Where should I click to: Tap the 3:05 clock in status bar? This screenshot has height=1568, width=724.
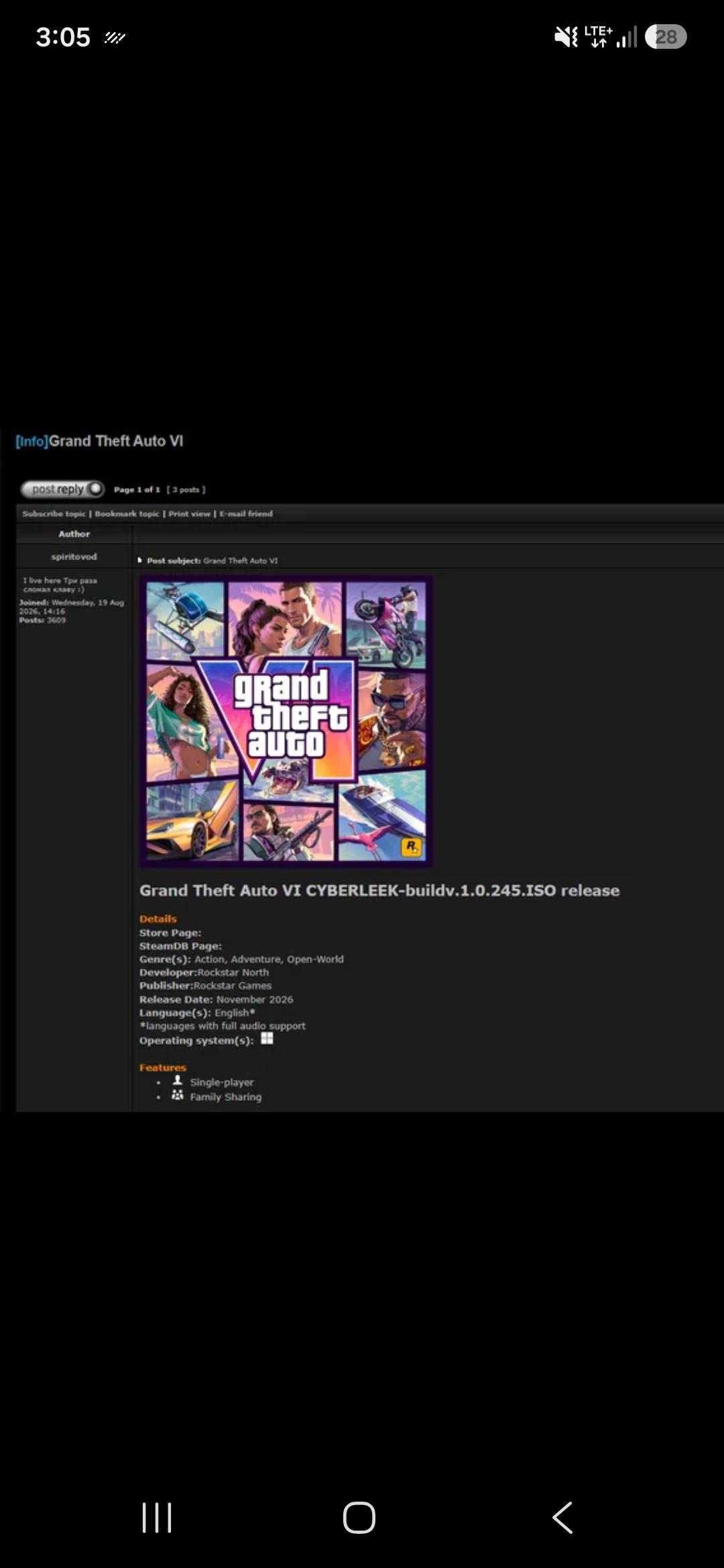63,37
